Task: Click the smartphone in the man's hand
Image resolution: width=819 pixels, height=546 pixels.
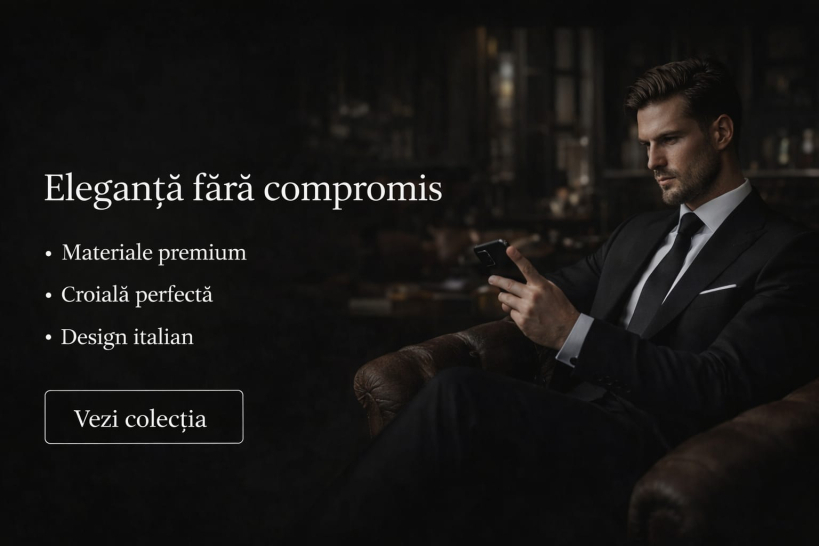Action: pyautogui.click(x=497, y=262)
